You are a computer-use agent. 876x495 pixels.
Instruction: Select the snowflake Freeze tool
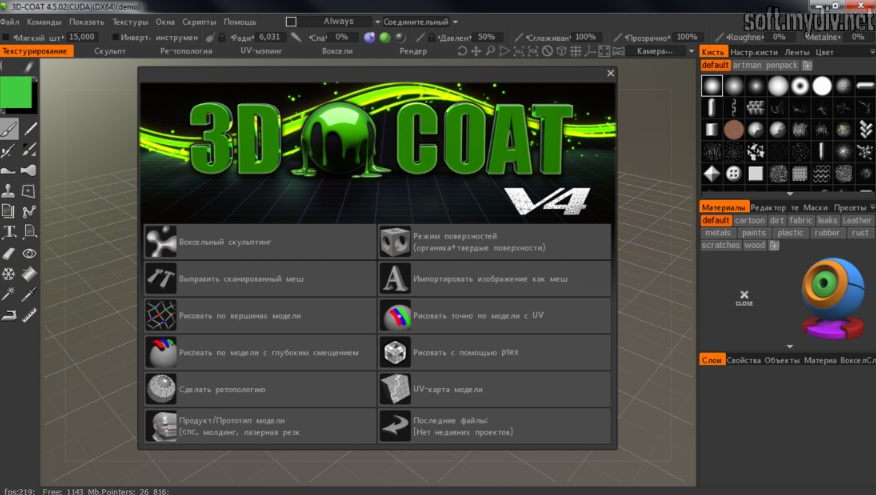8,273
